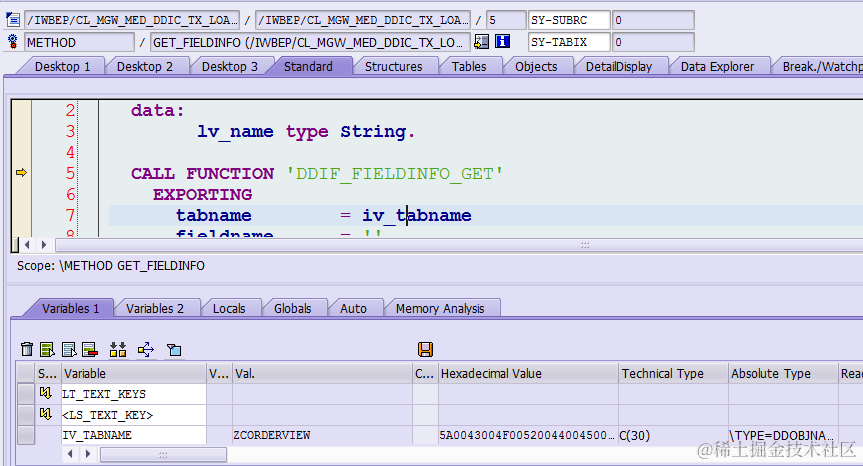This screenshot has width=863, height=466.
Task: Click the SY-TABIX variable name field
Action: point(569,42)
